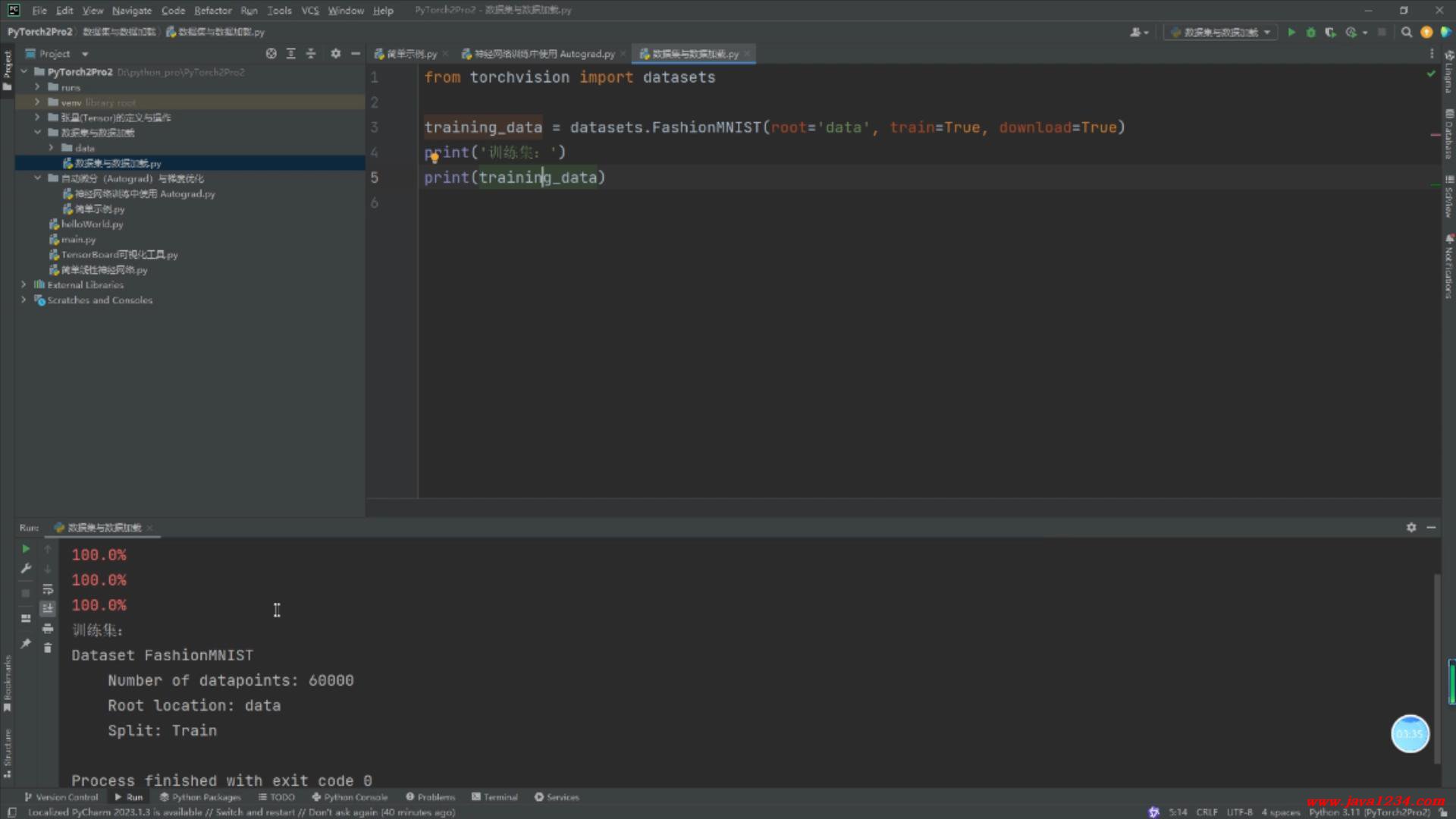The height and width of the screenshot is (819, 1456).
Task: Click Select Opened File target icon
Action: tap(271, 54)
